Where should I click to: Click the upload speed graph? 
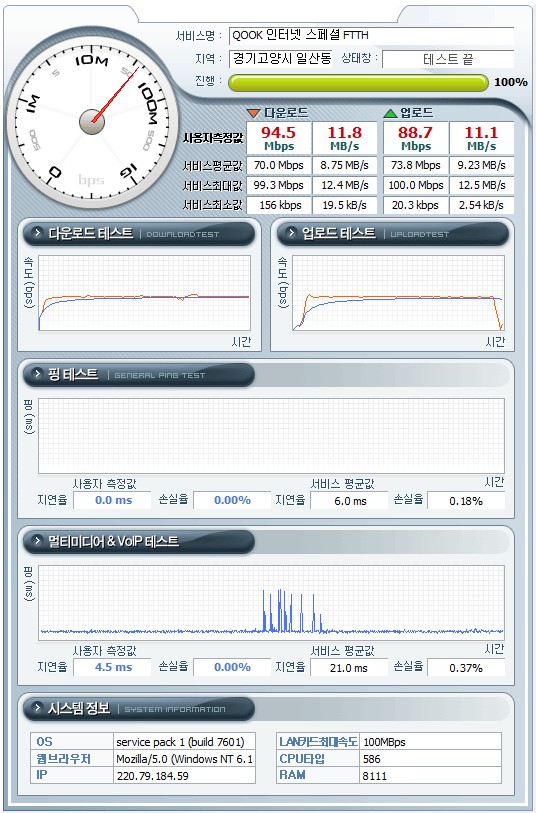click(398, 293)
